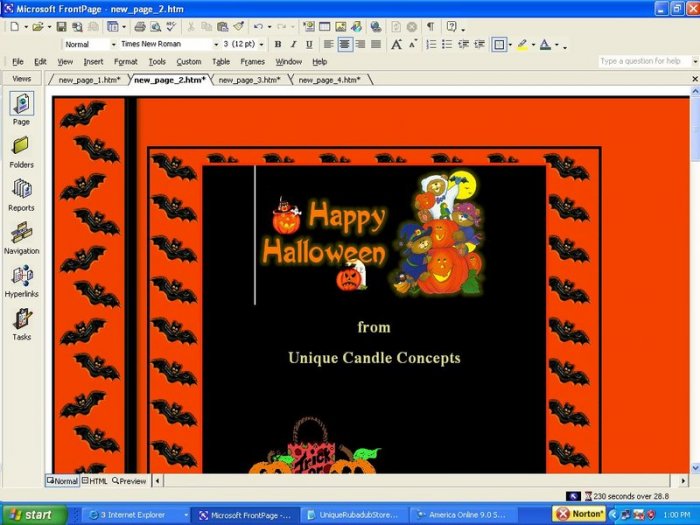700x525 pixels.
Task: Switch to new_page_1.htm tab
Action: click(x=89, y=80)
